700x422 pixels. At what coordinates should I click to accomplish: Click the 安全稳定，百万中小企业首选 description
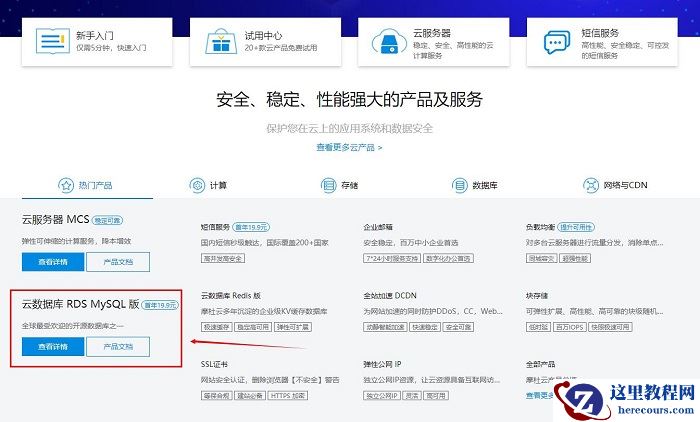point(411,242)
